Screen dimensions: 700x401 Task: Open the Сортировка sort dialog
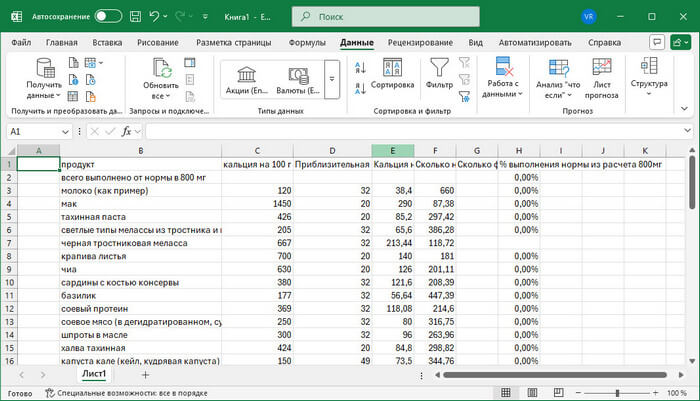point(392,75)
